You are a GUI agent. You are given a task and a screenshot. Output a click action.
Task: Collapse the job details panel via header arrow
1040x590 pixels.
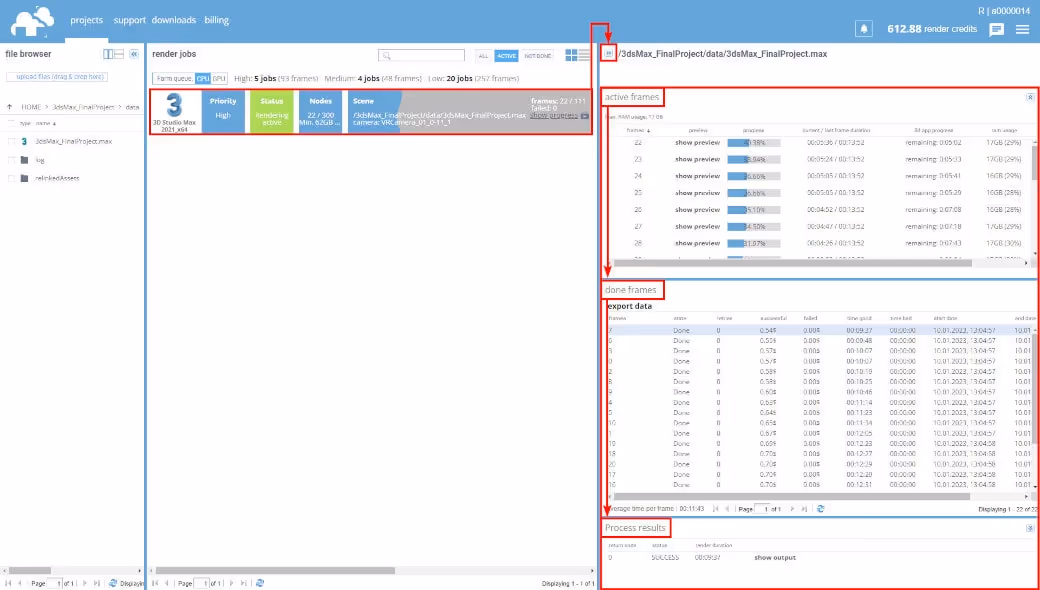pos(608,54)
